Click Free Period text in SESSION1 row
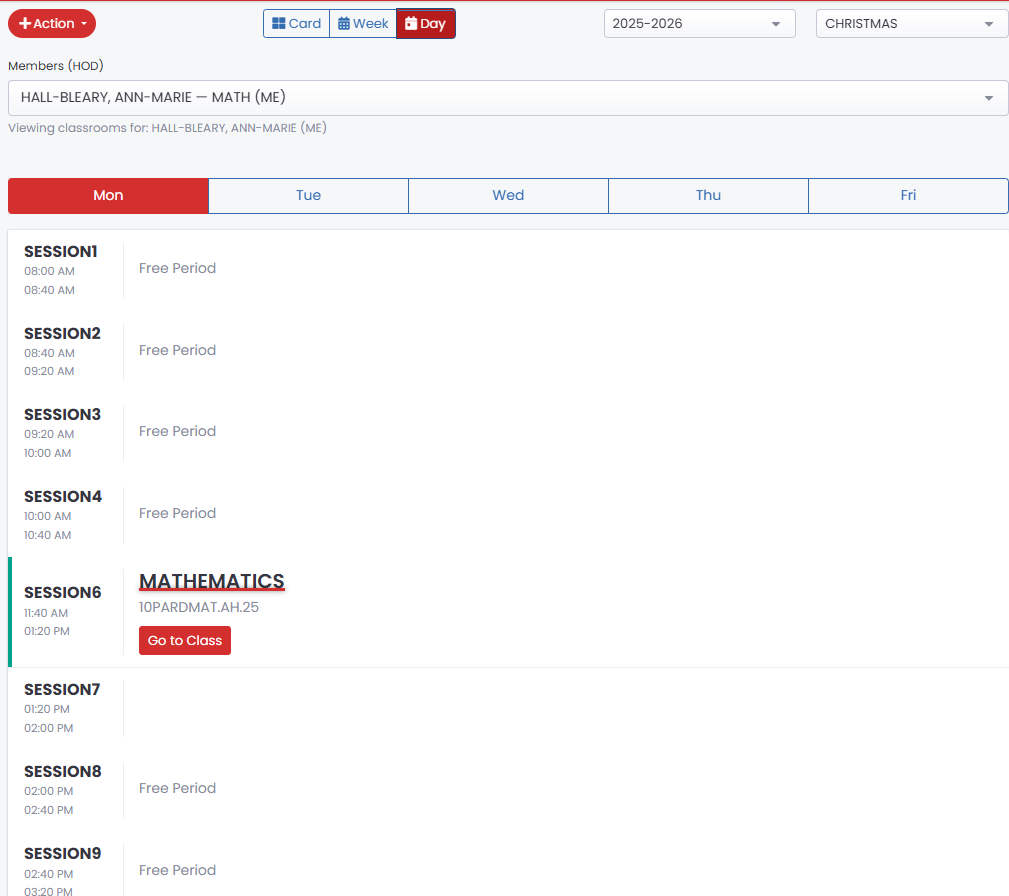Viewport: 1009px width, 896px height. click(178, 268)
